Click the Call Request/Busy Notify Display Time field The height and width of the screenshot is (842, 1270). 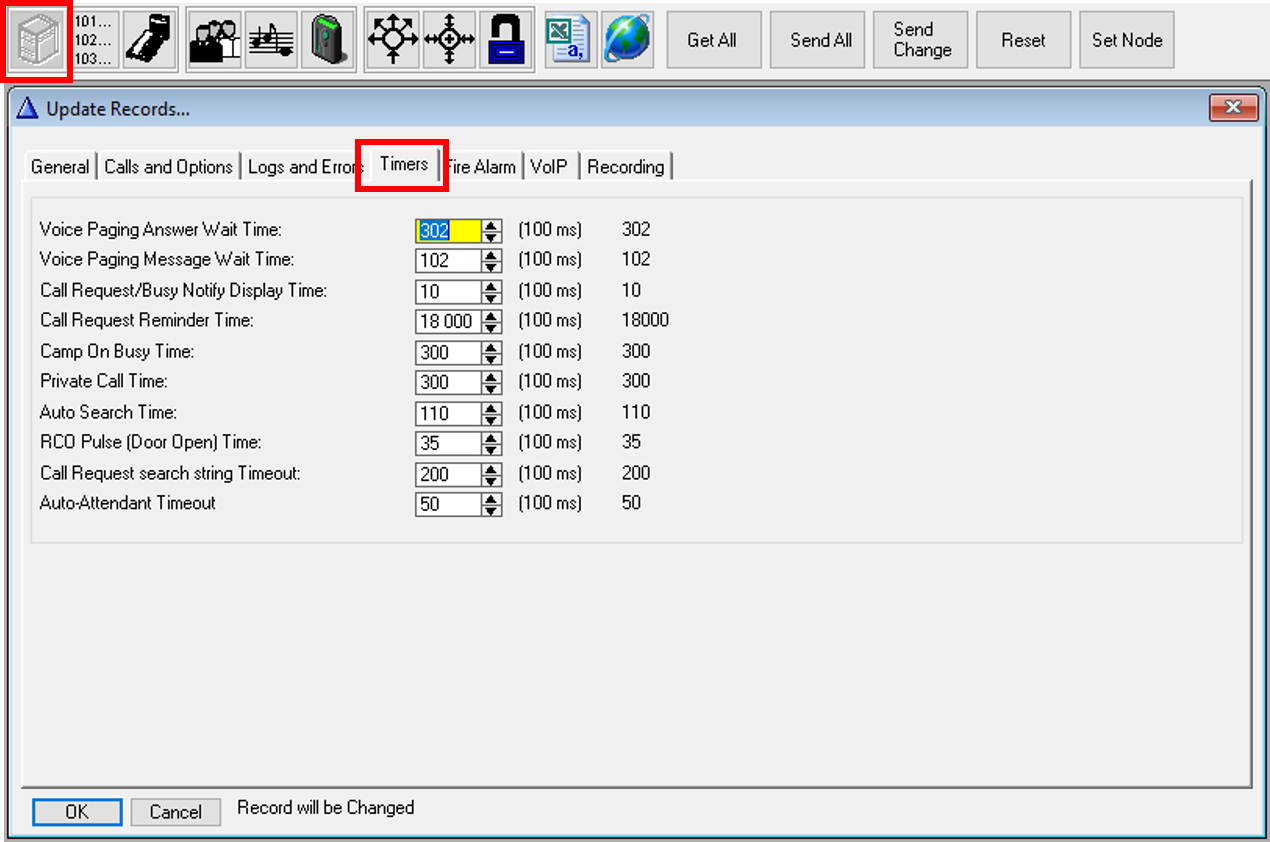(448, 292)
